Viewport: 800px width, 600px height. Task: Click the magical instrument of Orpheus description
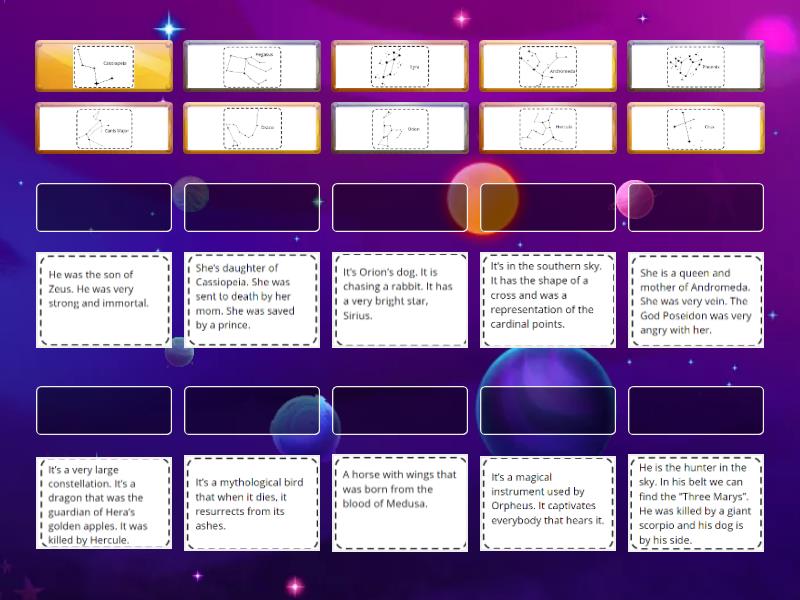click(548, 503)
